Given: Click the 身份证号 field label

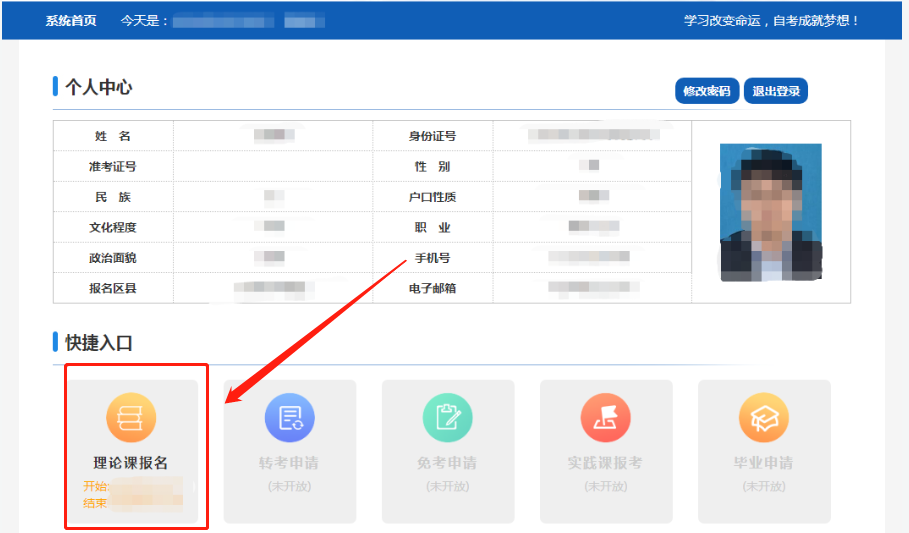Looking at the screenshot, I should [432, 136].
